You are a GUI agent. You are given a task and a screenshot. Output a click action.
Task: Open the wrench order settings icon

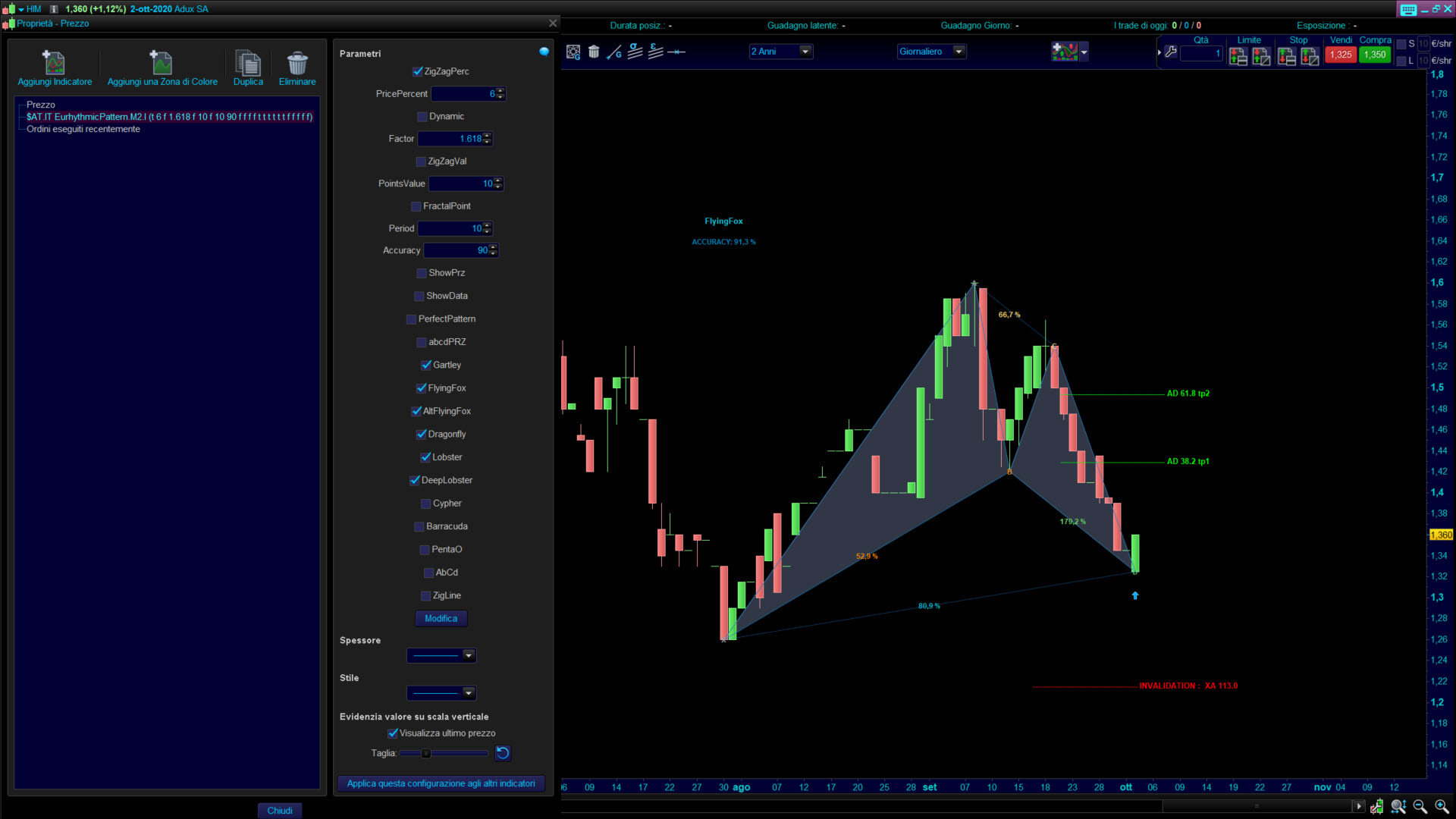coord(1171,52)
